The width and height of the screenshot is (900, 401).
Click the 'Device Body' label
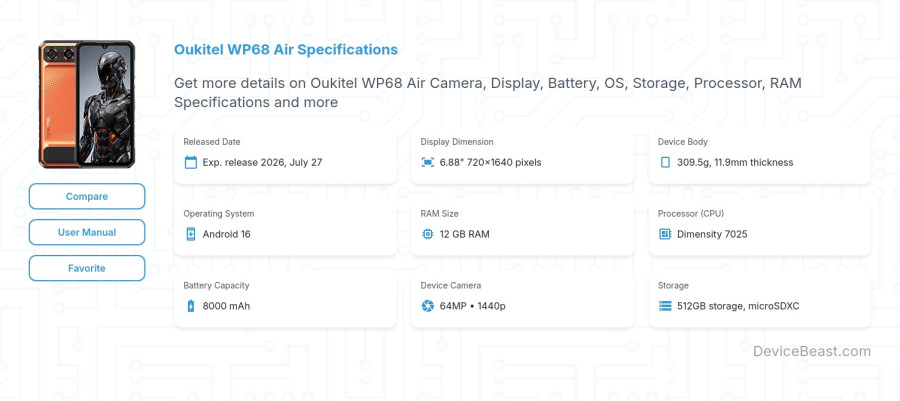[682, 142]
